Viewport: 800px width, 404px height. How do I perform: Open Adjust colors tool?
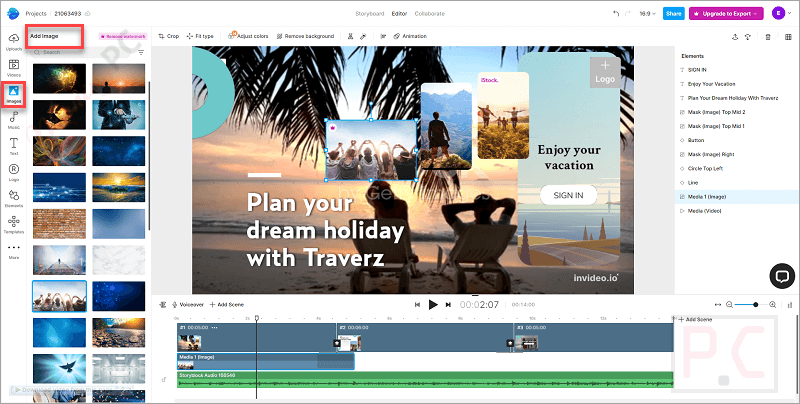248,36
